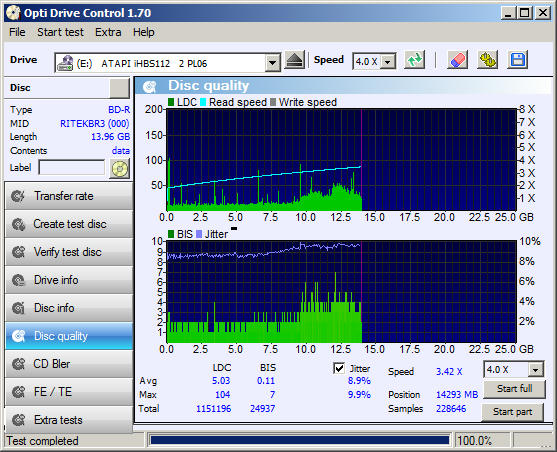Viewport: 557px width, 452px height.
Task: Open the Transfer rate test panel
Action: pyautogui.click(x=69, y=196)
